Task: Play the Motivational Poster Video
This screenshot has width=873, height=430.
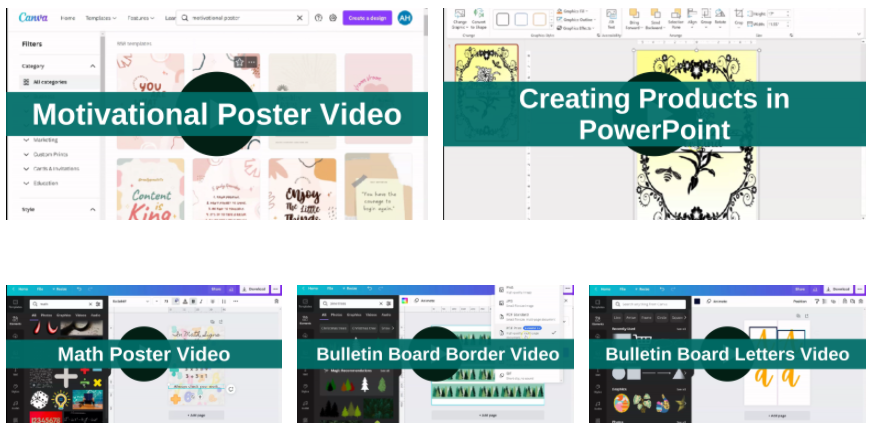Action: point(217,114)
